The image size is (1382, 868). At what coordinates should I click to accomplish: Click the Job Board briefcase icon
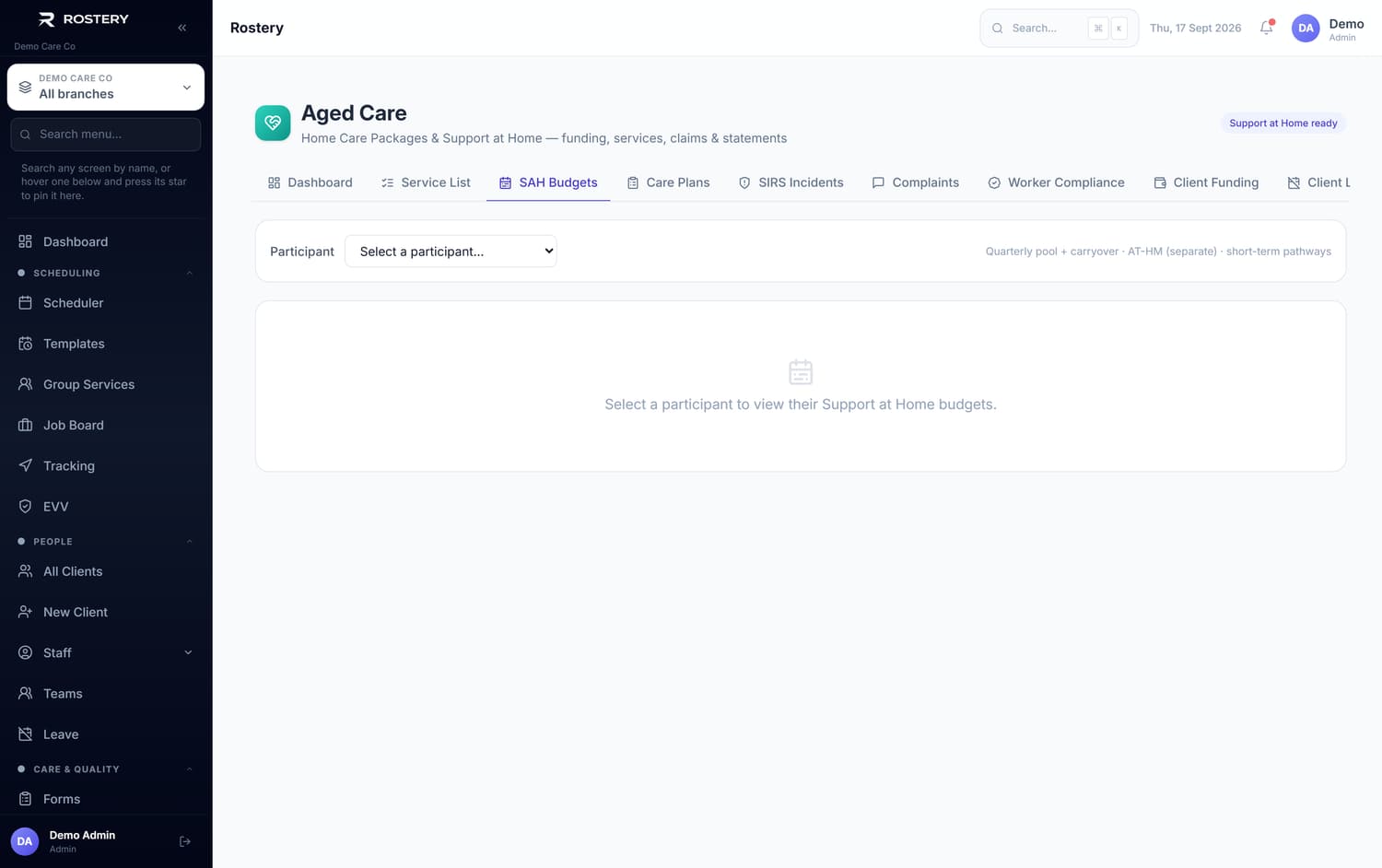click(x=26, y=425)
